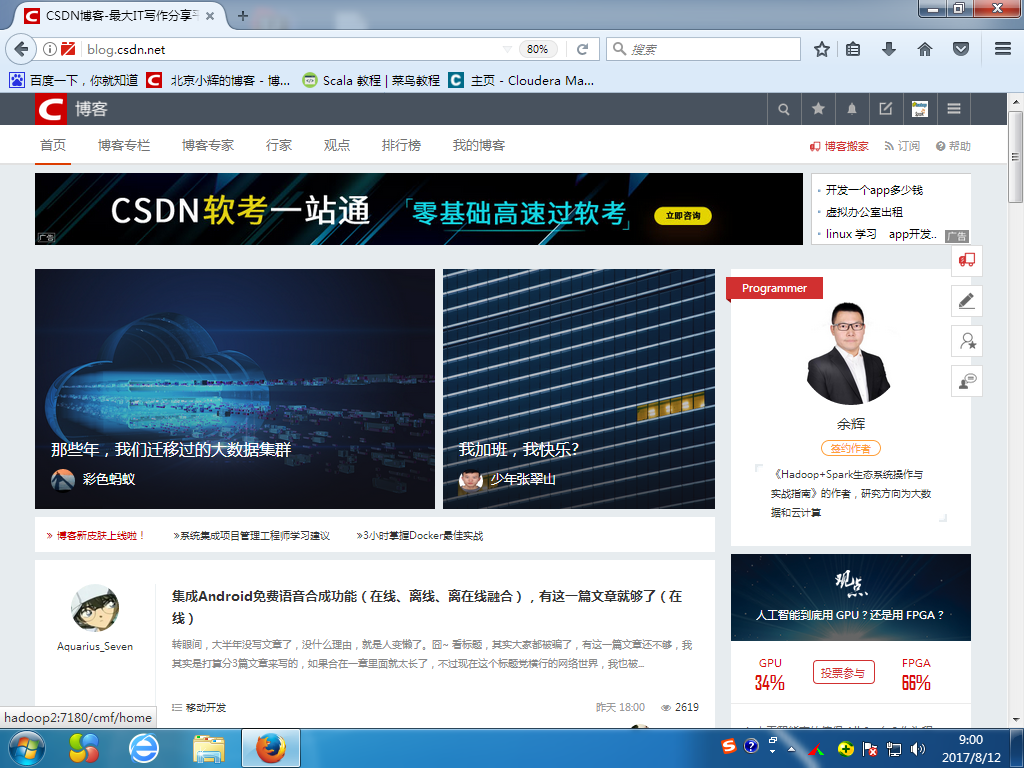Screen dimensions: 1024x768
Task: Click the 余辉 author portrait
Action: coord(849,354)
